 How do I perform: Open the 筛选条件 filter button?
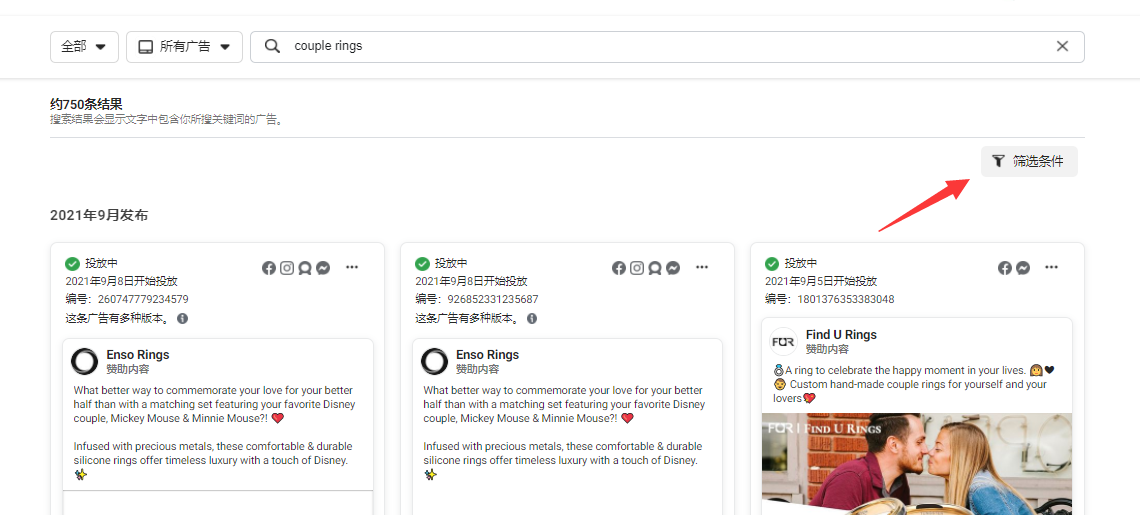pyautogui.click(x=1029, y=161)
